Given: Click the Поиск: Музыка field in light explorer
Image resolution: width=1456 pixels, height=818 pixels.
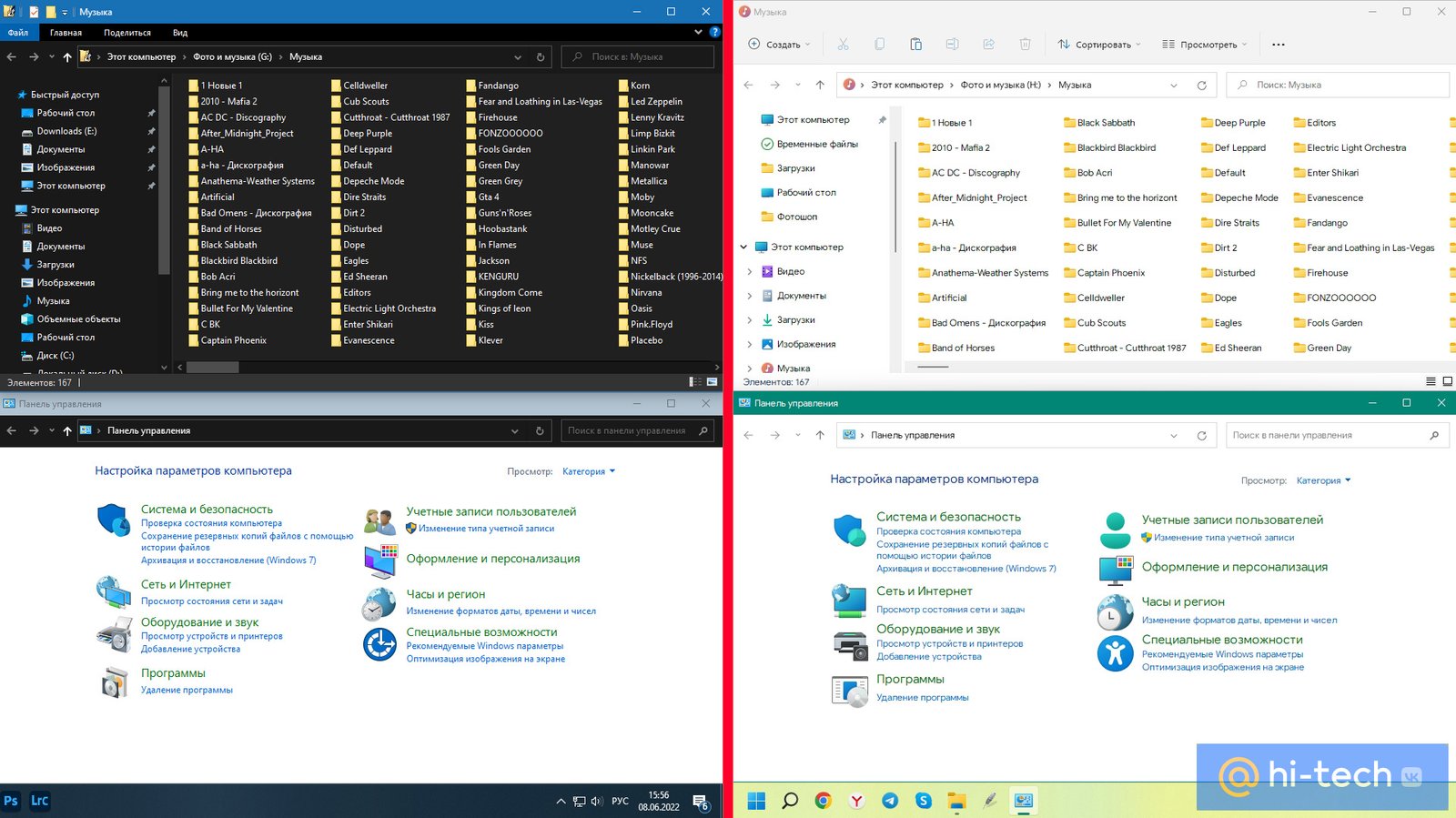Looking at the screenshot, I should [1338, 85].
